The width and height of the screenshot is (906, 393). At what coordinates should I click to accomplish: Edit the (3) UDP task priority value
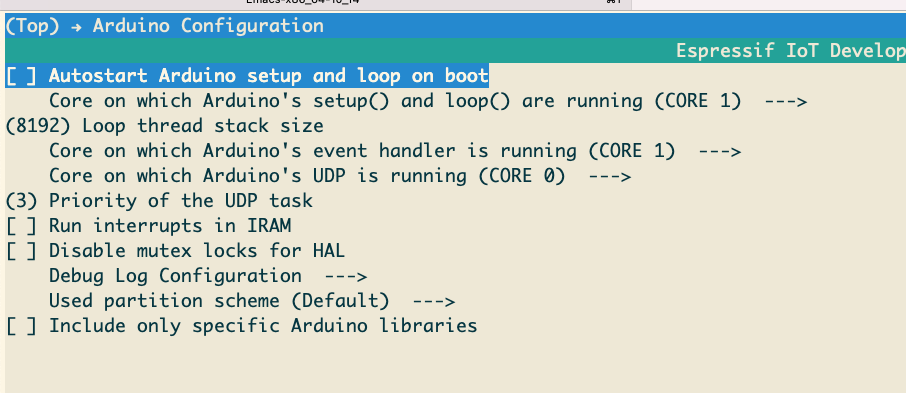21,201
